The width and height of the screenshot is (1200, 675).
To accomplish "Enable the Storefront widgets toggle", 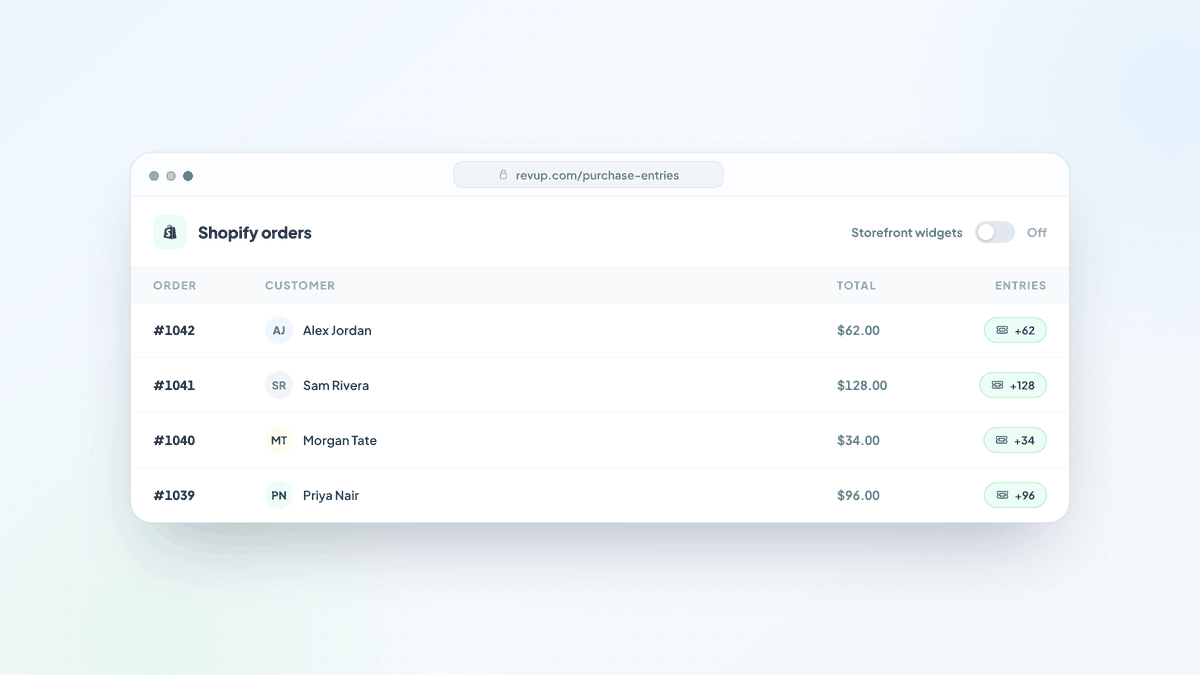I will tap(995, 232).
